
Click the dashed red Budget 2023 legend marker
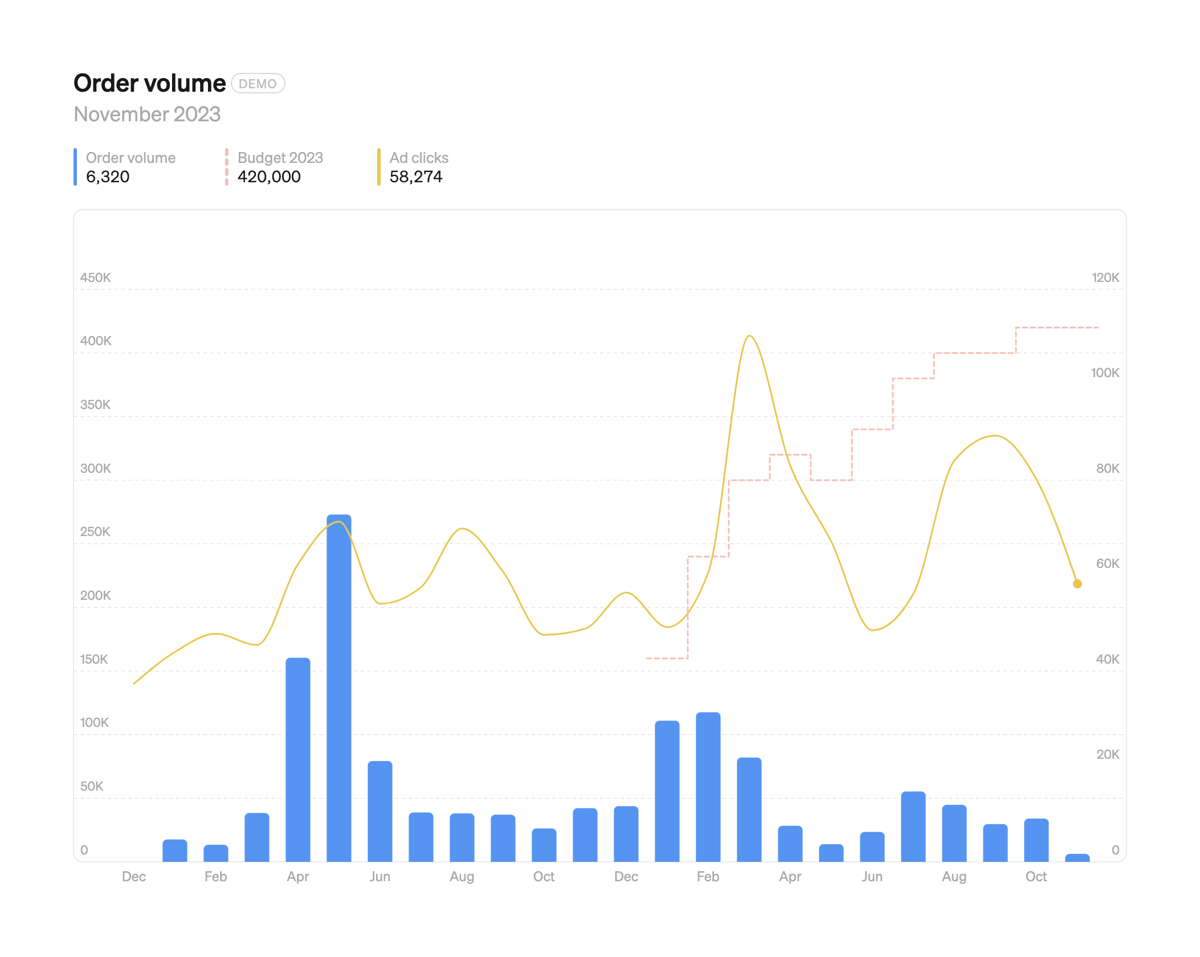(228, 166)
